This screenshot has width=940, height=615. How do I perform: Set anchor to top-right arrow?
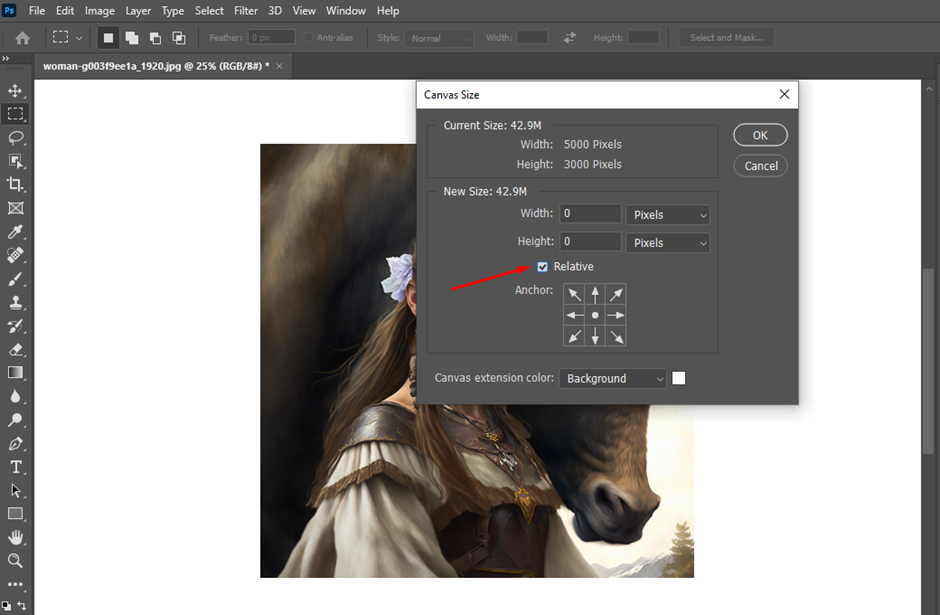(x=616, y=294)
